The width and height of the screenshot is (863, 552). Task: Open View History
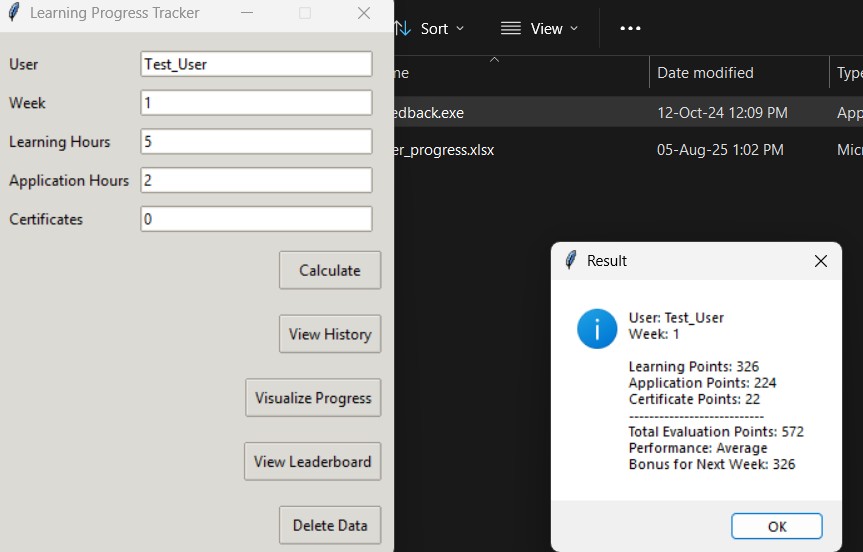[329, 334]
